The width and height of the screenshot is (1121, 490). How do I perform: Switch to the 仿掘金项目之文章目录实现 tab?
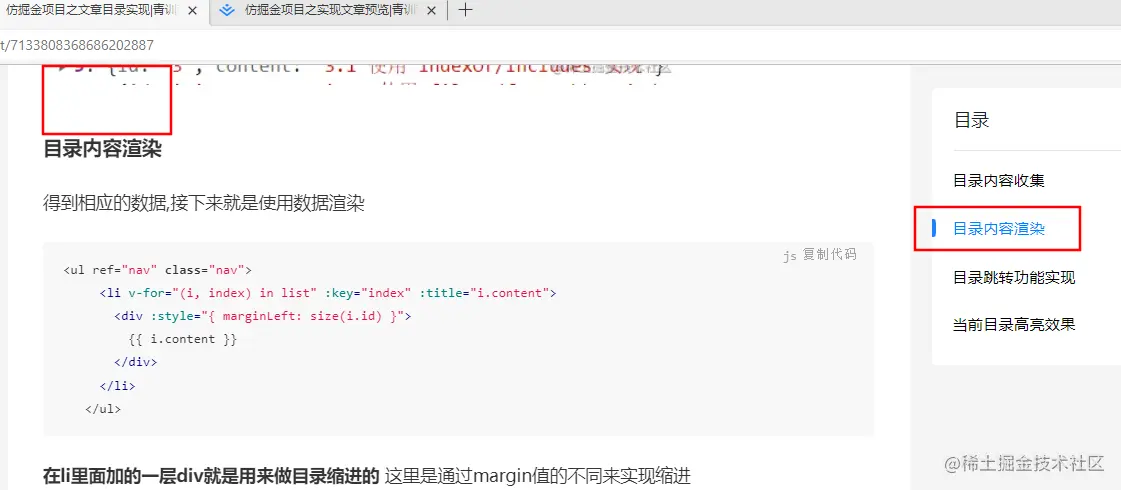(89, 10)
